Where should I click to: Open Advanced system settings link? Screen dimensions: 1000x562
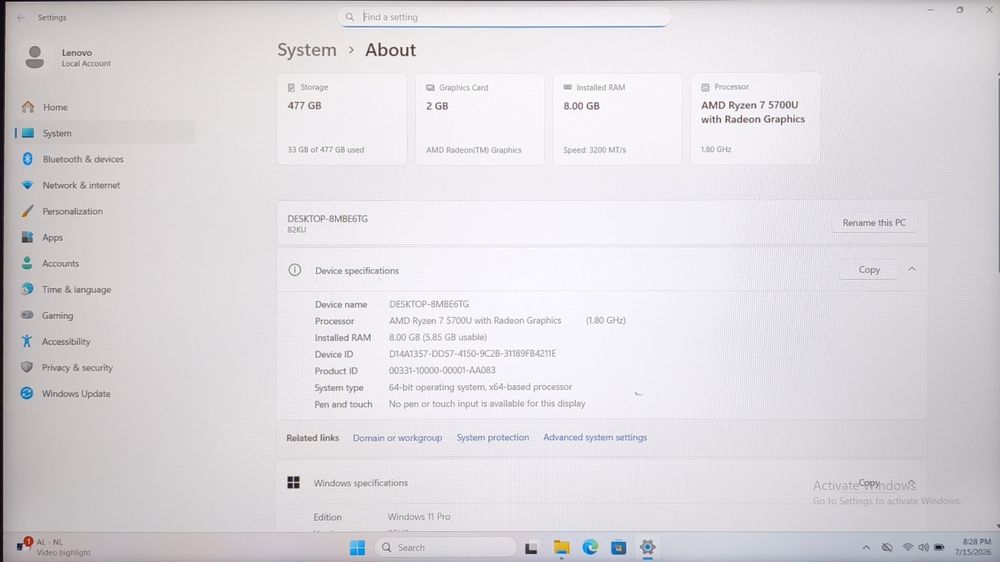coord(595,438)
